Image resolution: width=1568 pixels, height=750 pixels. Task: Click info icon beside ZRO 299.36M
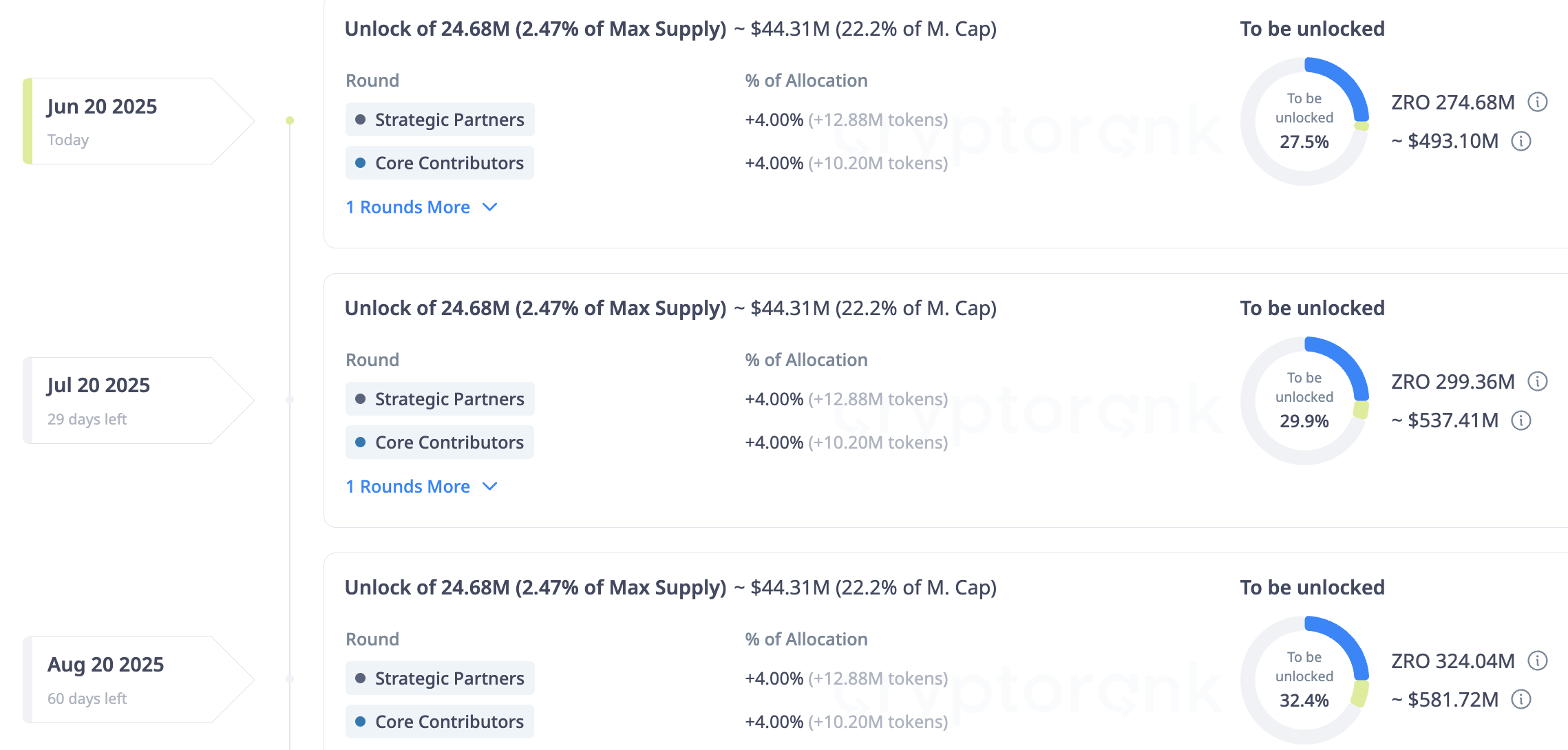(1538, 381)
